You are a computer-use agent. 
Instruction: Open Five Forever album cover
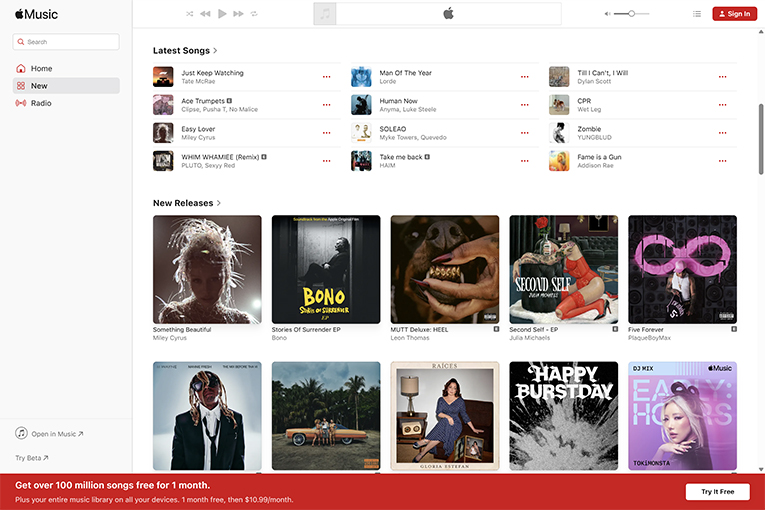tap(683, 269)
